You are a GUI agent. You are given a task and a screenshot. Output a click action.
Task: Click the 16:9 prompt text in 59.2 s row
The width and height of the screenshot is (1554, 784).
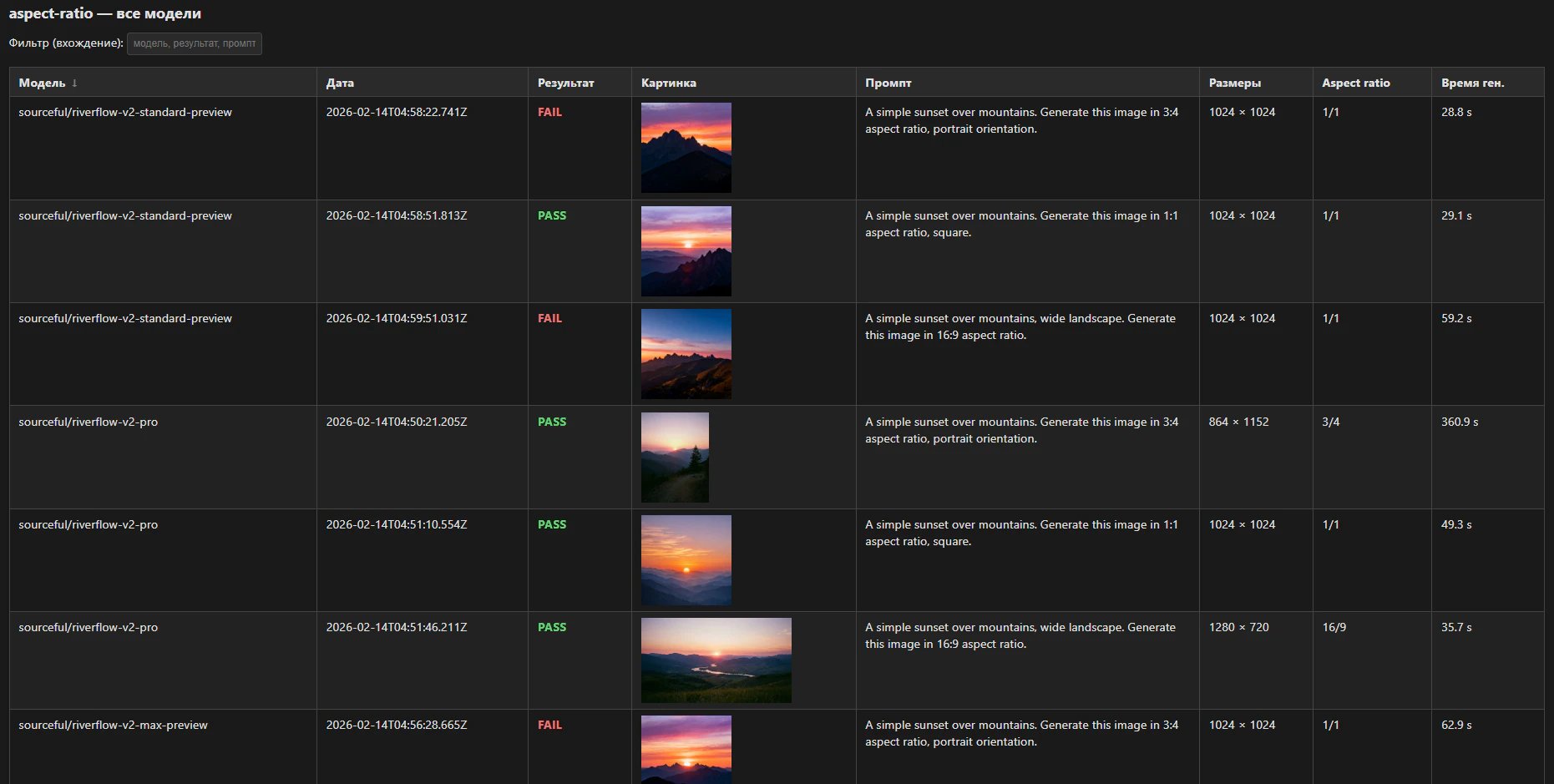[1020, 326]
